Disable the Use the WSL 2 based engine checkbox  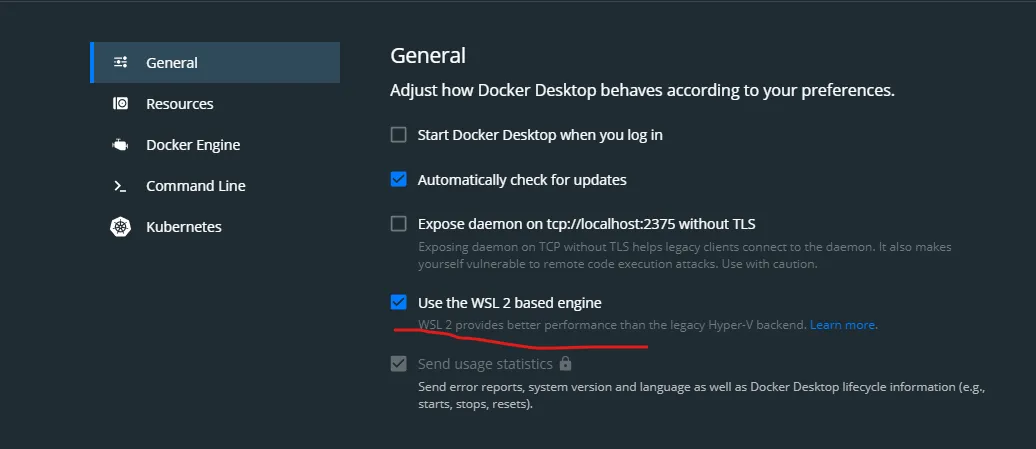pos(399,302)
